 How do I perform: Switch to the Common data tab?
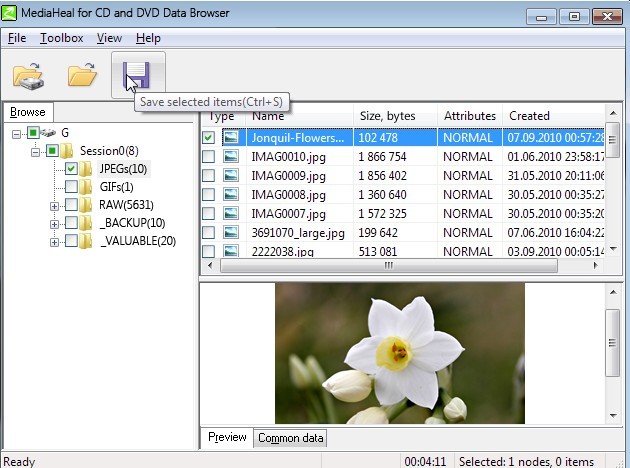click(x=290, y=438)
